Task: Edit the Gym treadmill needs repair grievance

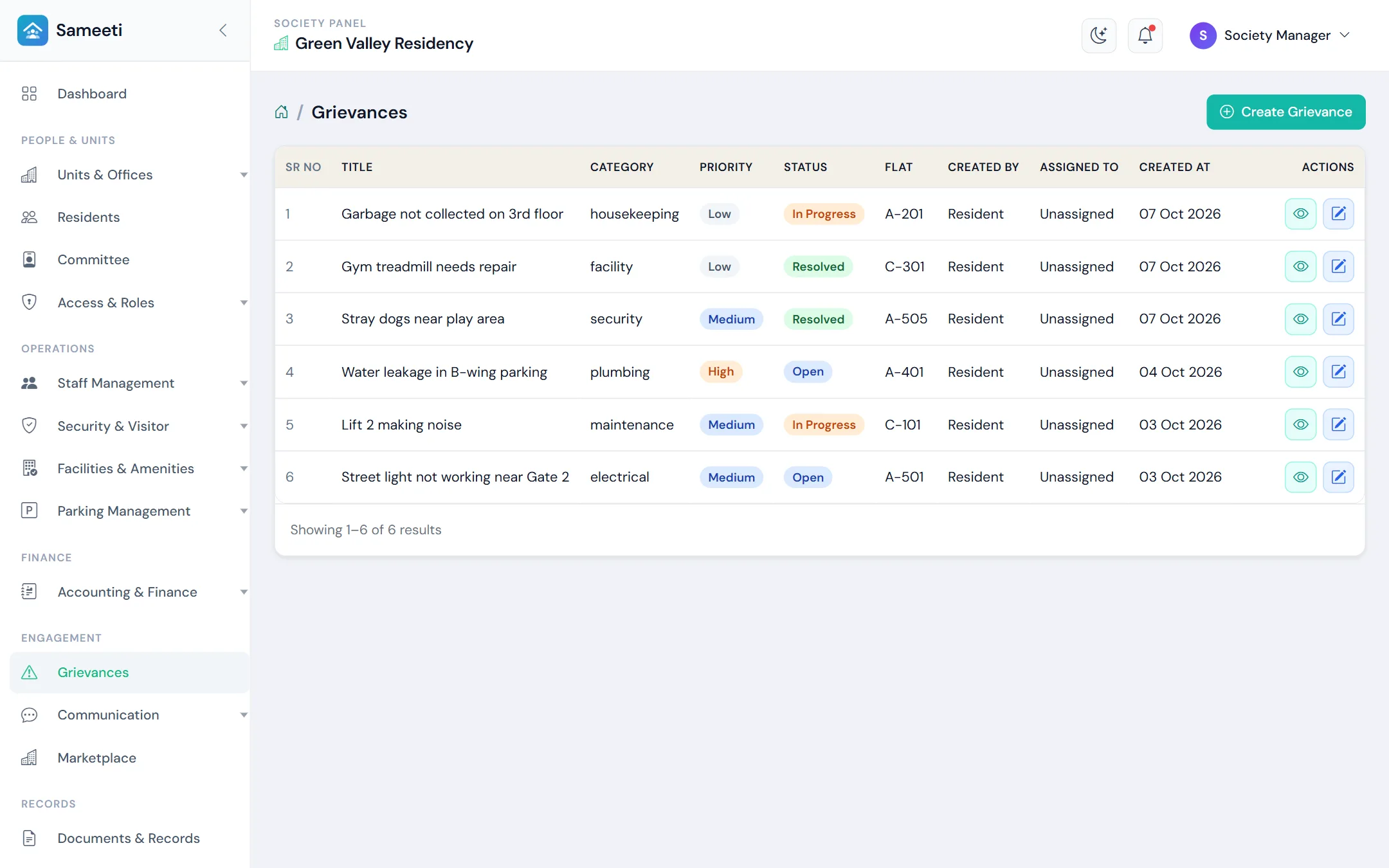Action: (x=1338, y=266)
